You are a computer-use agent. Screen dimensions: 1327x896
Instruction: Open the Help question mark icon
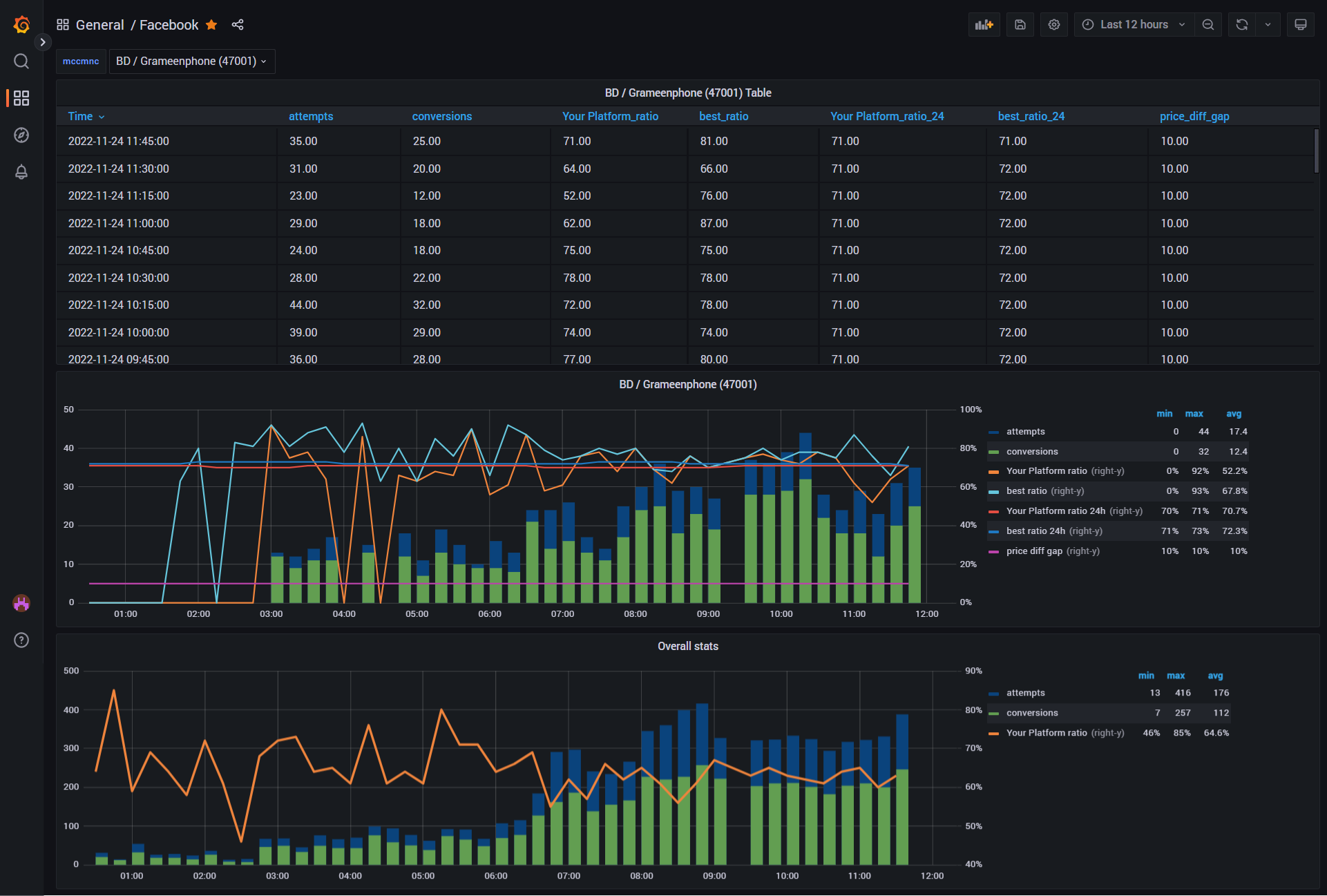[21, 640]
